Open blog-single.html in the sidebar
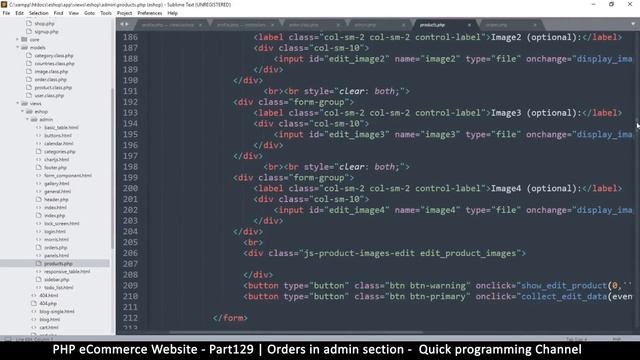Screen dimensions: 640x360 point(57,311)
